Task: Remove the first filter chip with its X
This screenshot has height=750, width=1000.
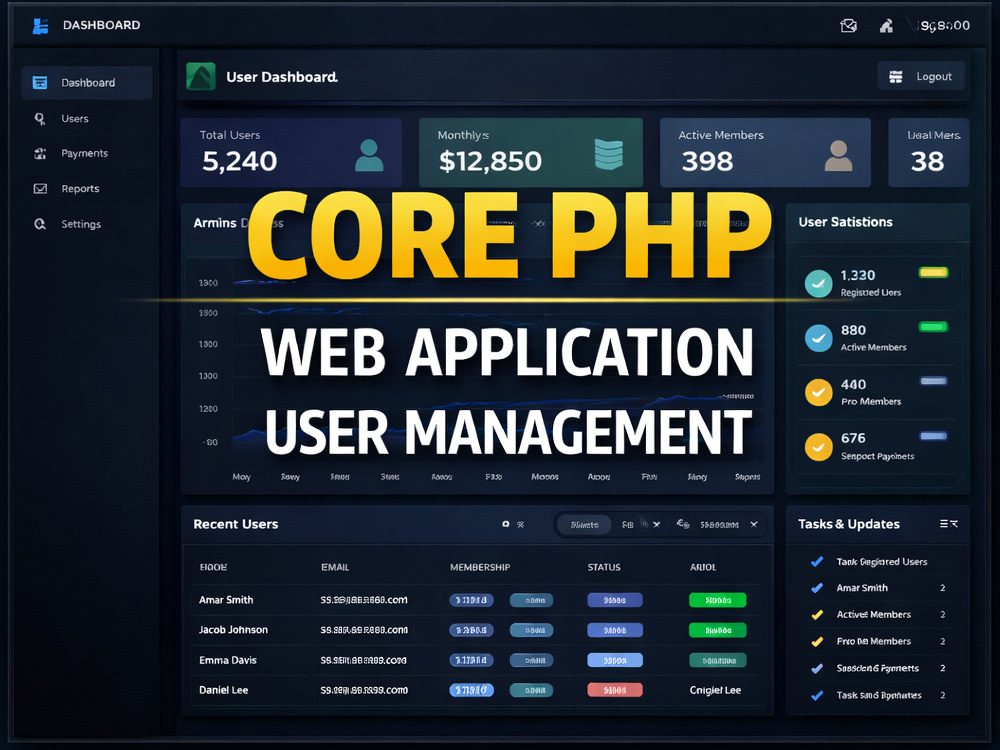Action: (656, 524)
